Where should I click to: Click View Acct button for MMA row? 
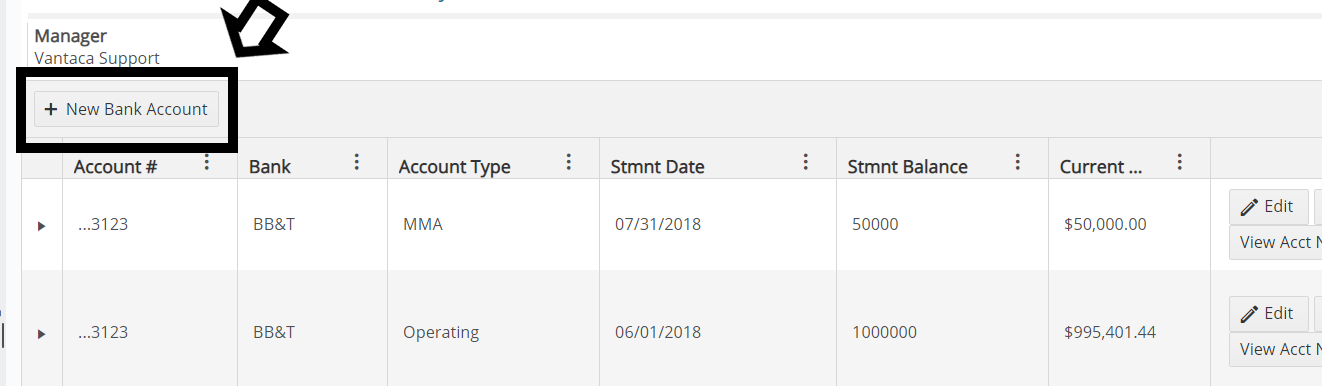coord(1276,242)
